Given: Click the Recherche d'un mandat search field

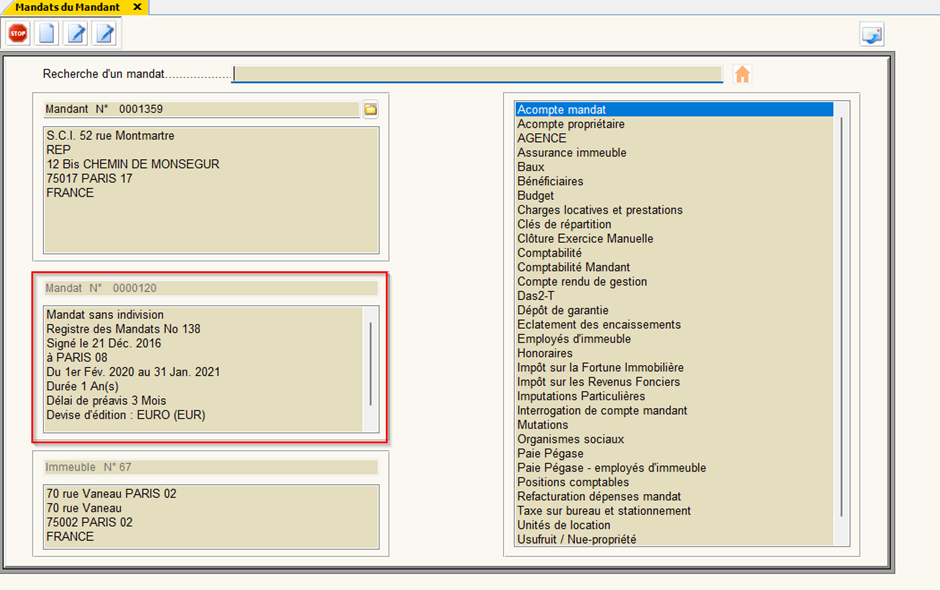Looking at the screenshot, I should pos(476,75).
